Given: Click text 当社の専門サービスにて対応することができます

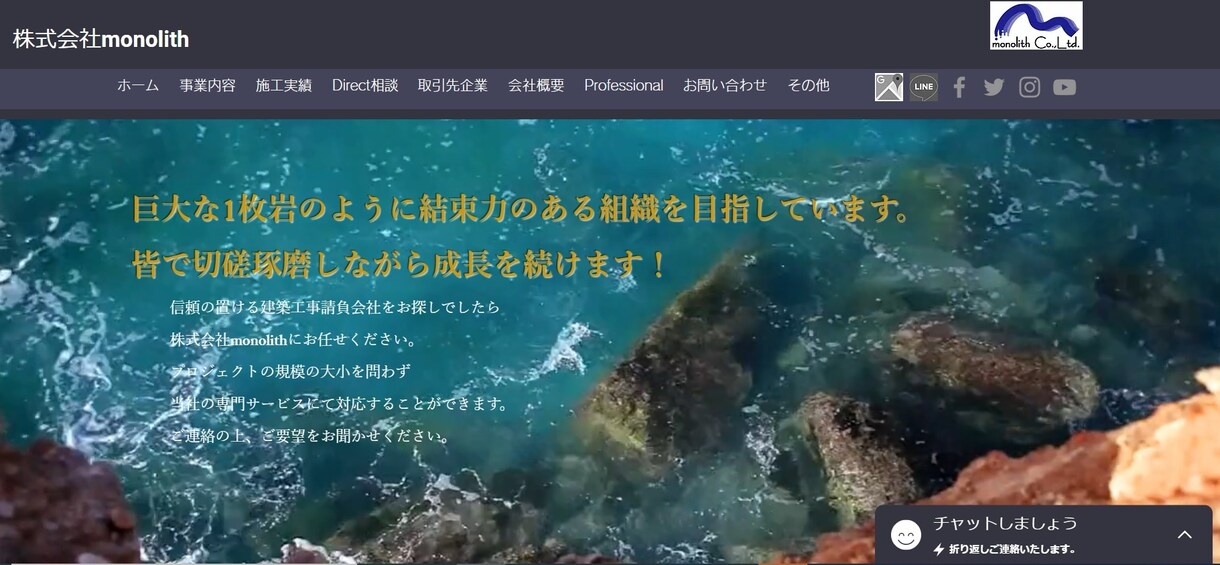Looking at the screenshot, I should [339, 404].
